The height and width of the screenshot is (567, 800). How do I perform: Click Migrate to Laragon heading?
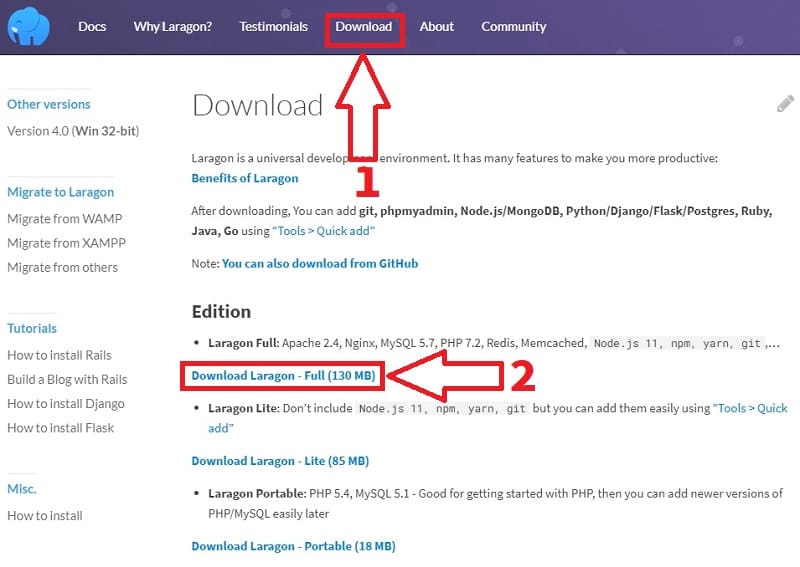[61, 192]
